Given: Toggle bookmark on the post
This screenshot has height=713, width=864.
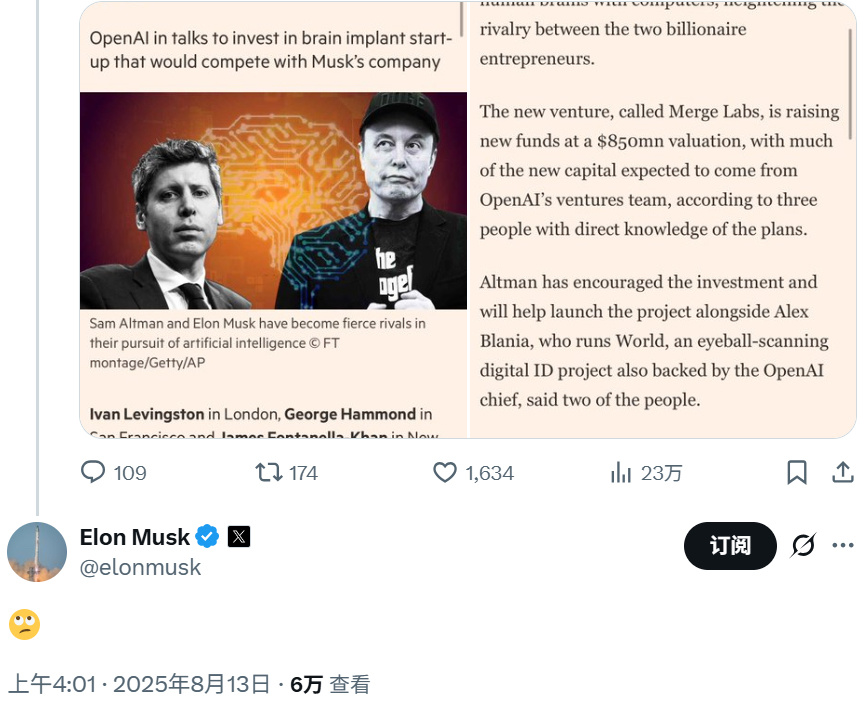Looking at the screenshot, I should tap(797, 471).
